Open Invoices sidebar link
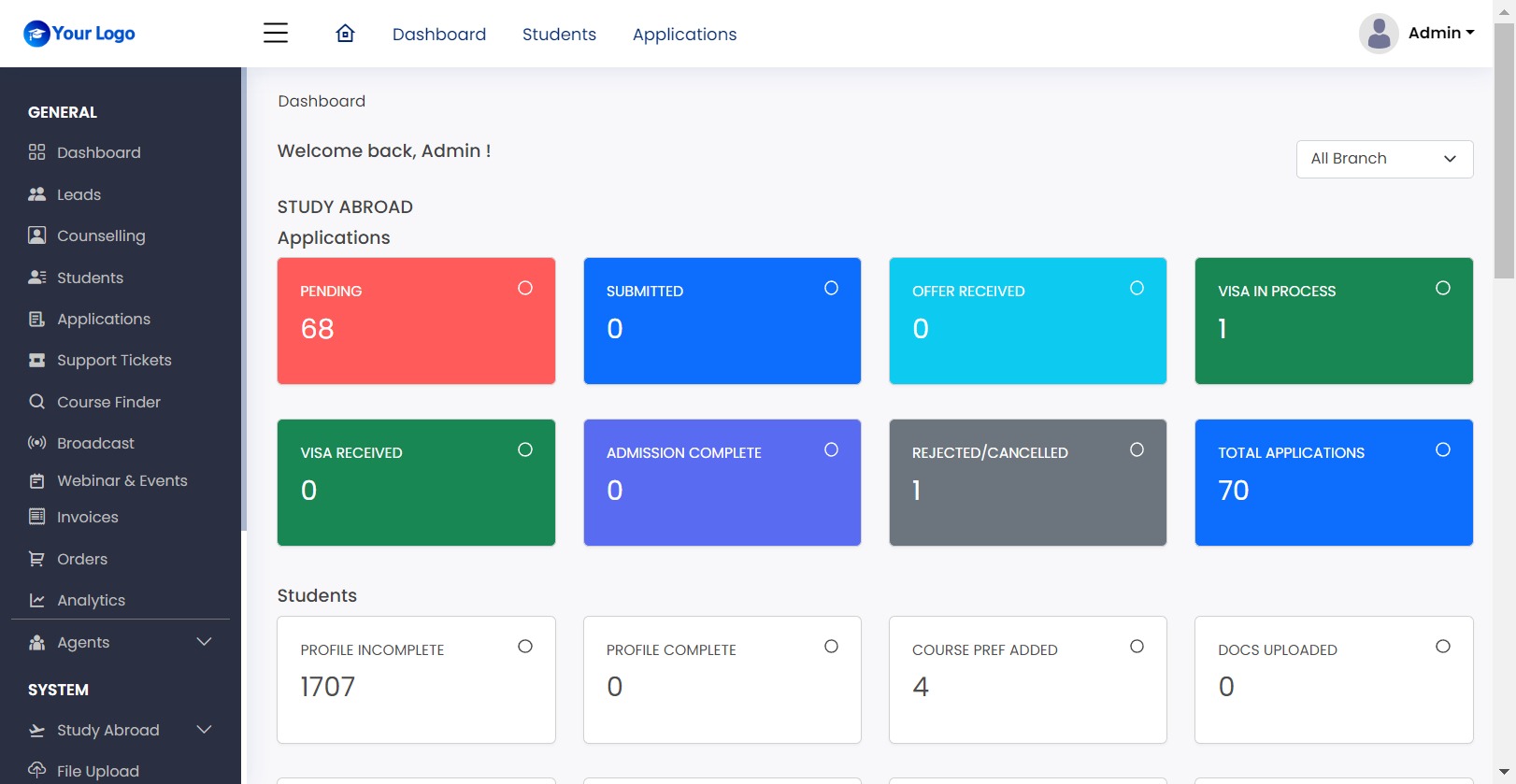 click(x=88, y=517)
